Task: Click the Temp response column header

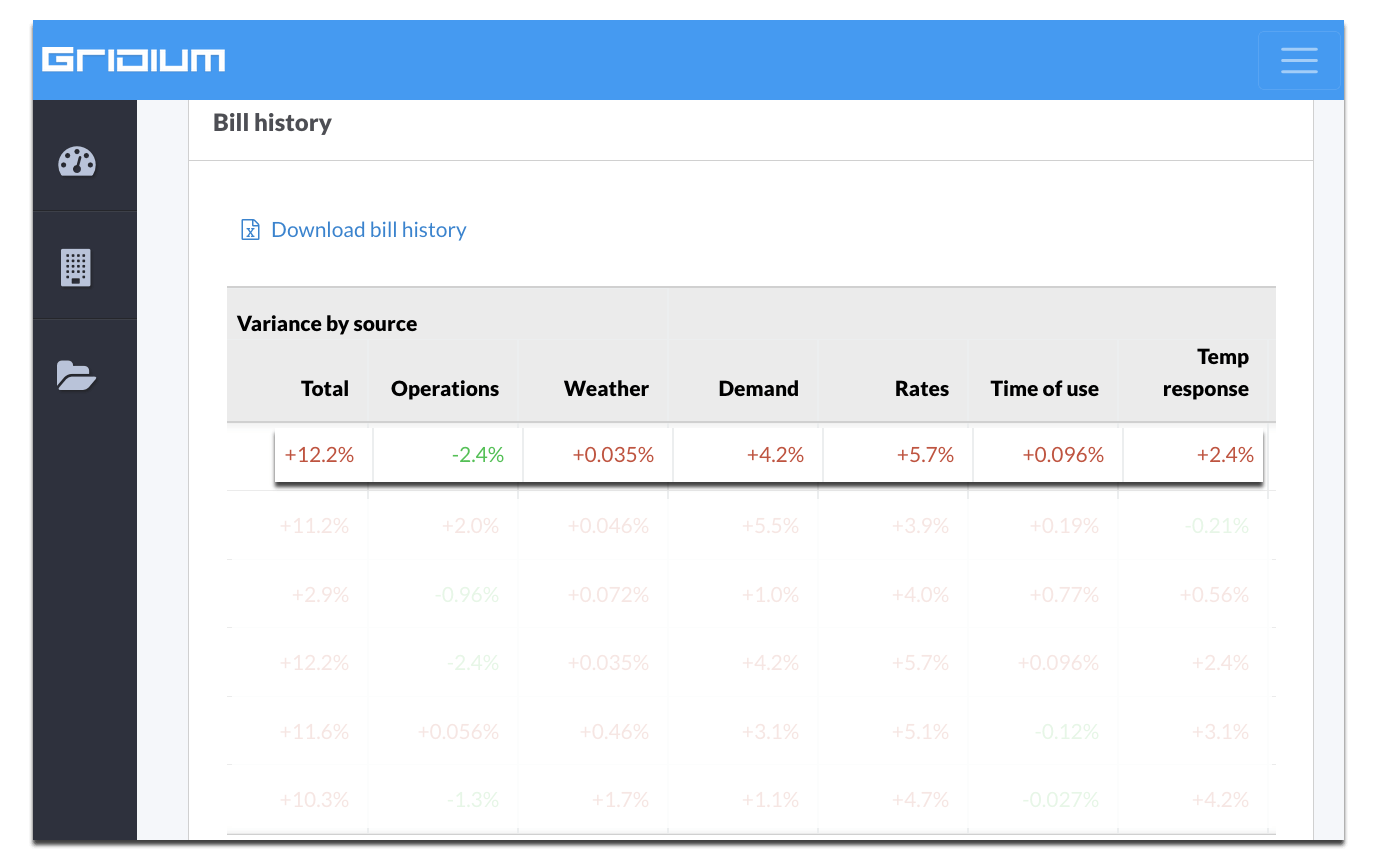Action: [x=1205, y=372]
